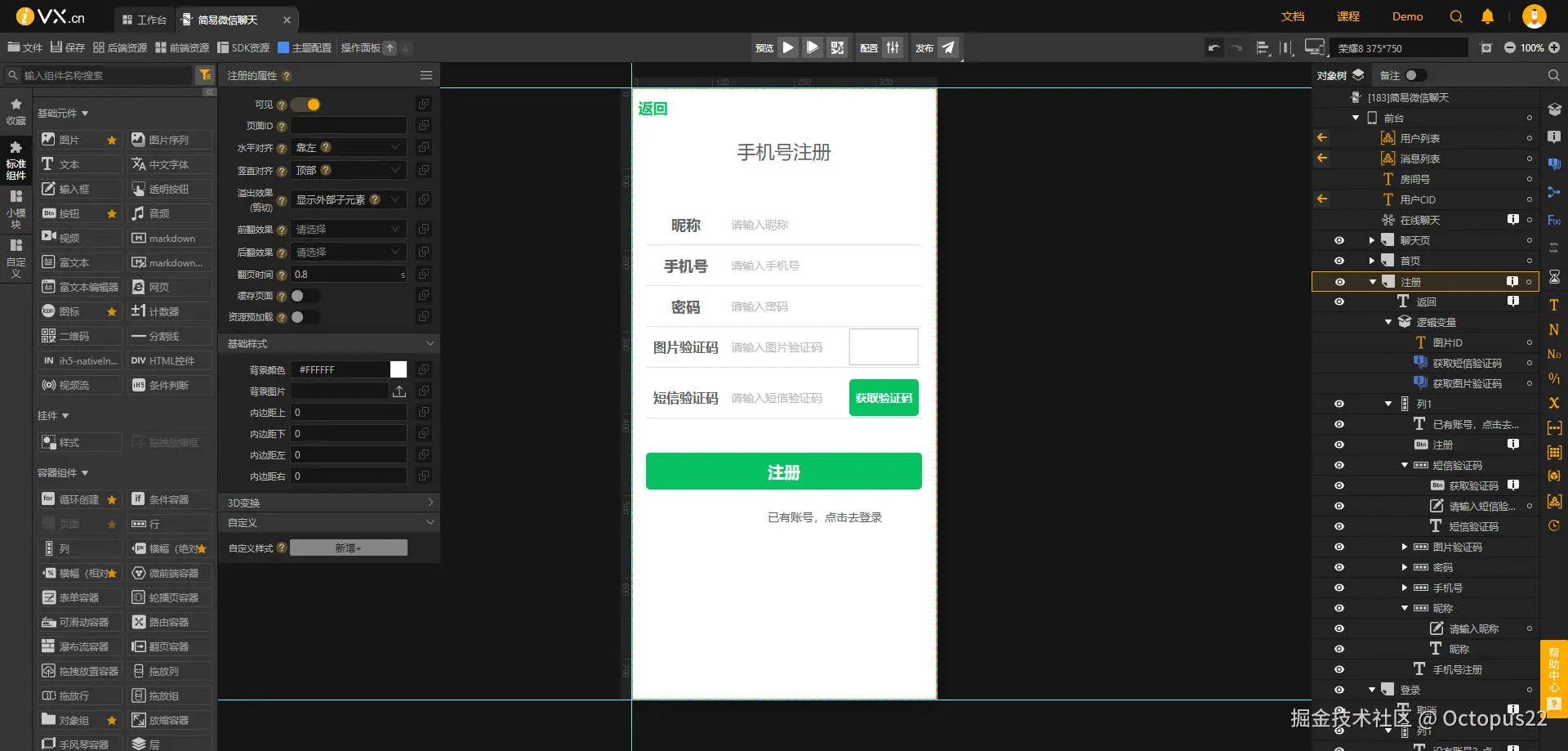Open the SDK资源 menu

point(243,47)
